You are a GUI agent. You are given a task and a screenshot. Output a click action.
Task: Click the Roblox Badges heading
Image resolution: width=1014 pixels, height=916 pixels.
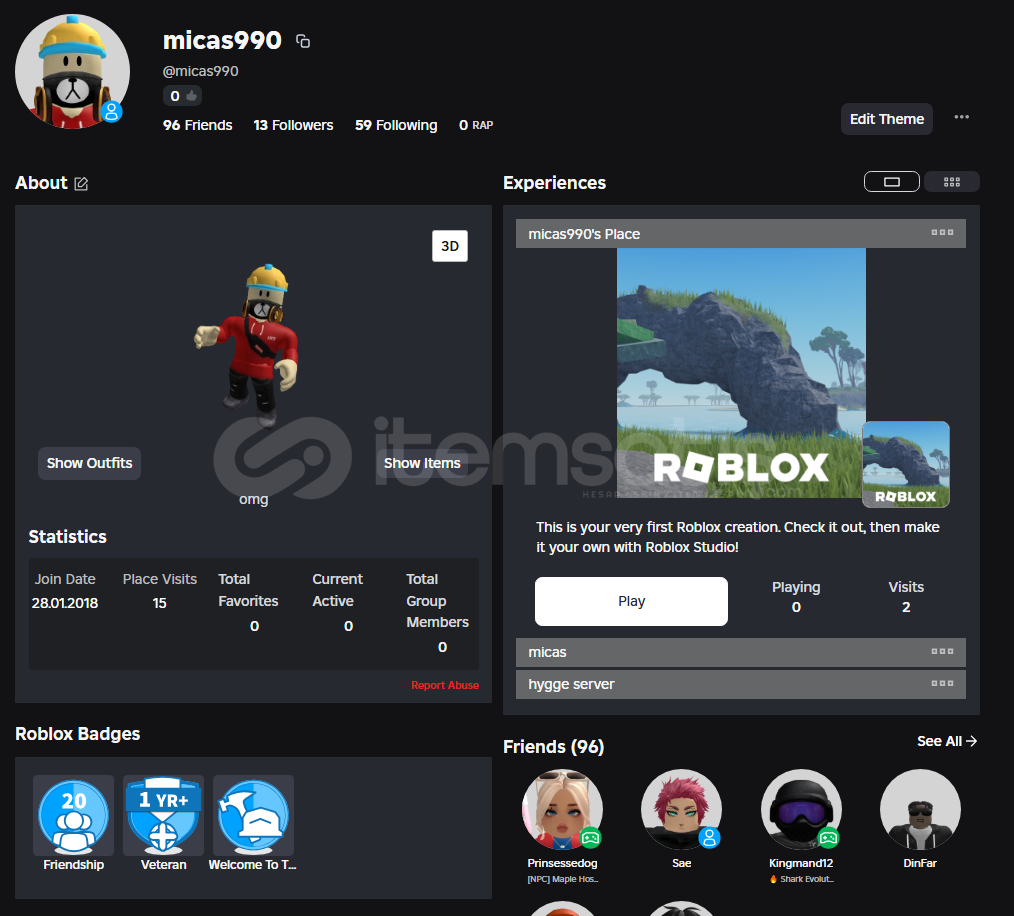(x=78, y=734)
